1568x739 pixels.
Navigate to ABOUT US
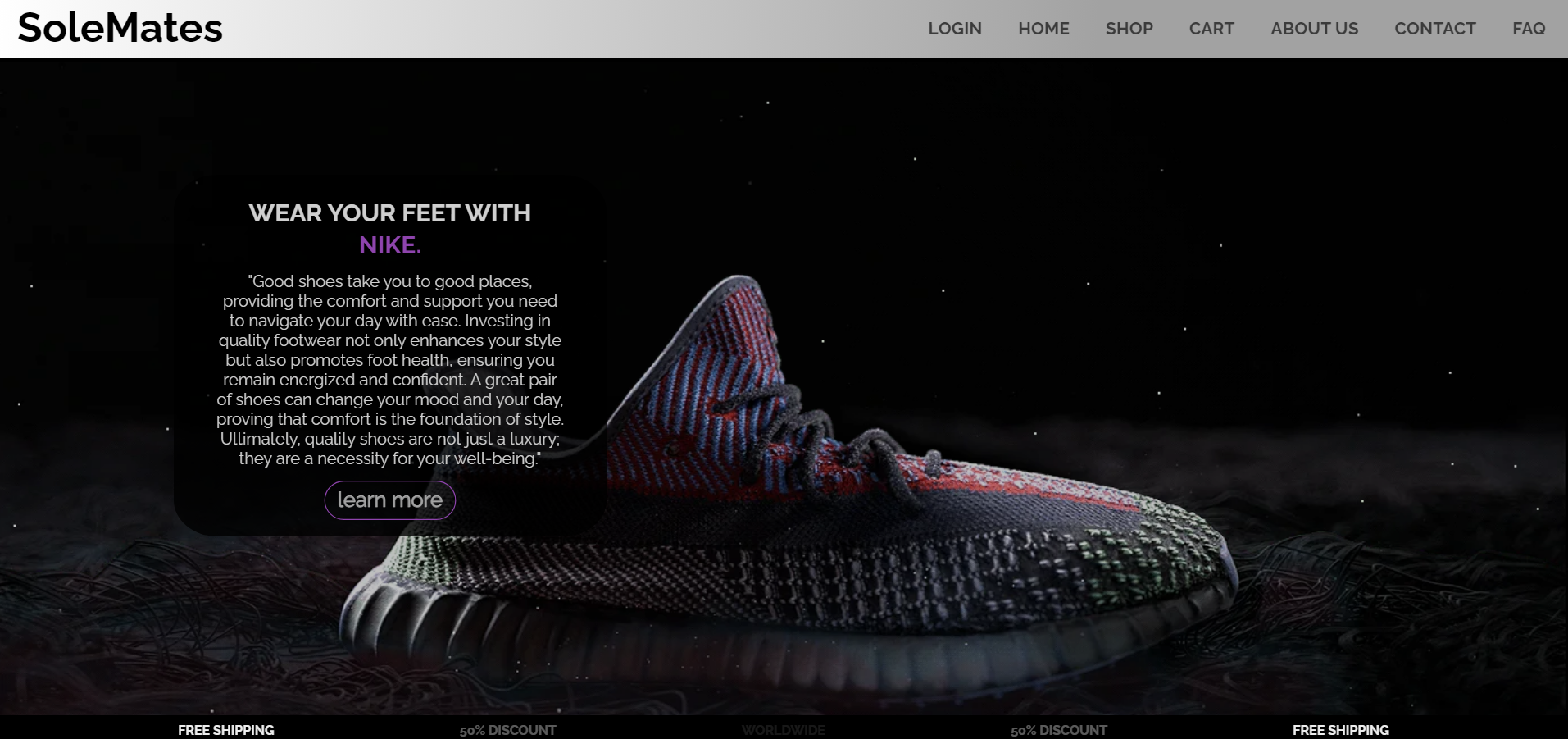[x=1314, y=29]
